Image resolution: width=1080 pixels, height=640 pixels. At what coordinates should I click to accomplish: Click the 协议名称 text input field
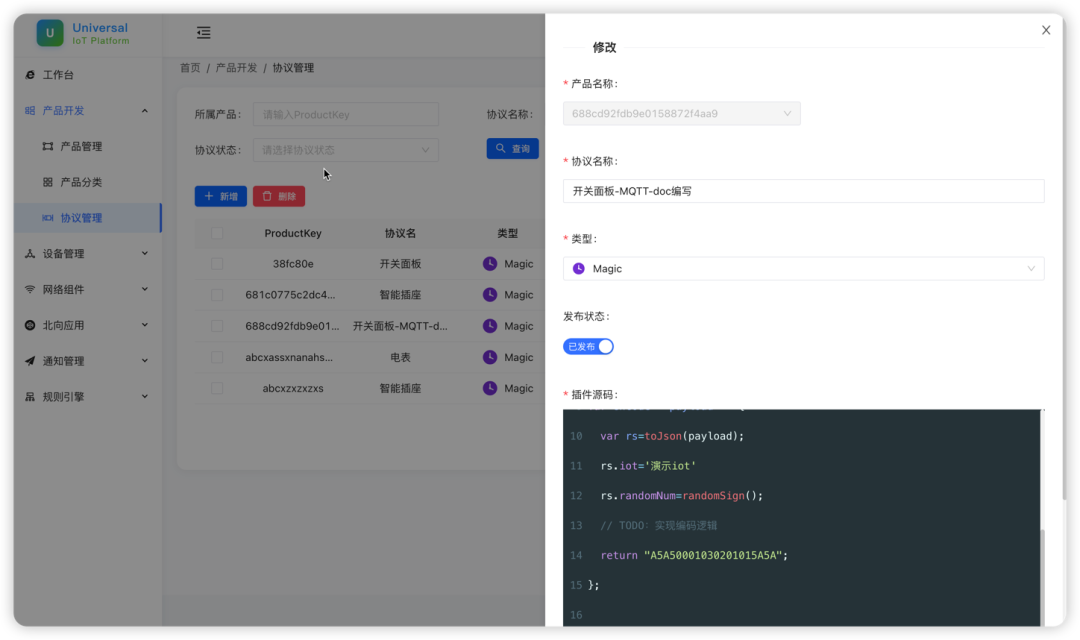[x=803, y=191]
